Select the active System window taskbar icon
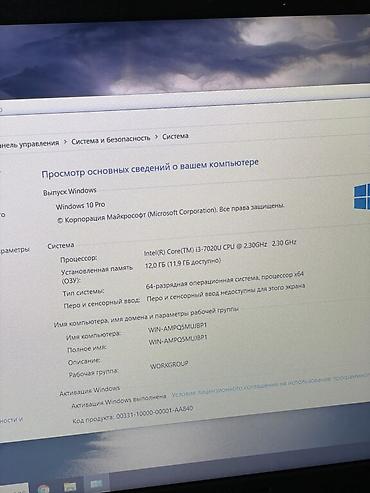 point(96,484)
